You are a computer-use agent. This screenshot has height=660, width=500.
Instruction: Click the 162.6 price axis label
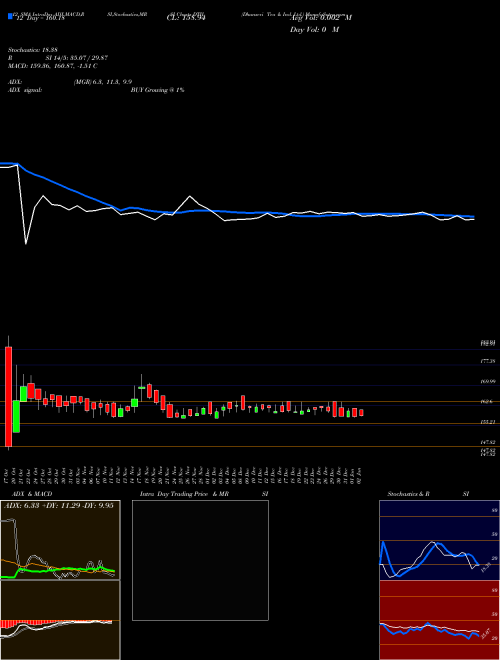coord(487,402)
